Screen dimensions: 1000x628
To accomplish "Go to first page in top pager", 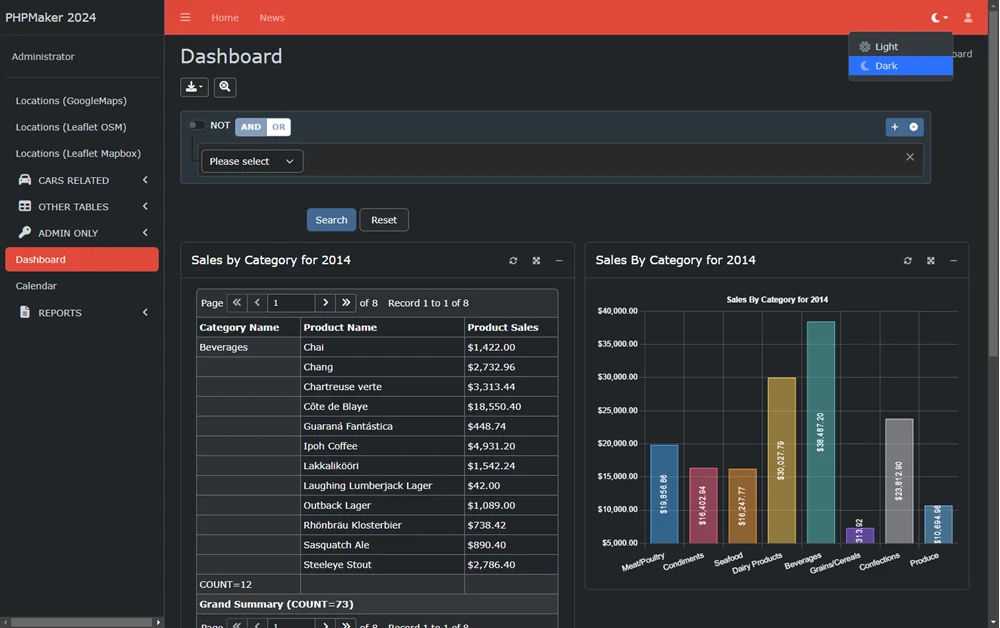I will [x=237, y=302].
